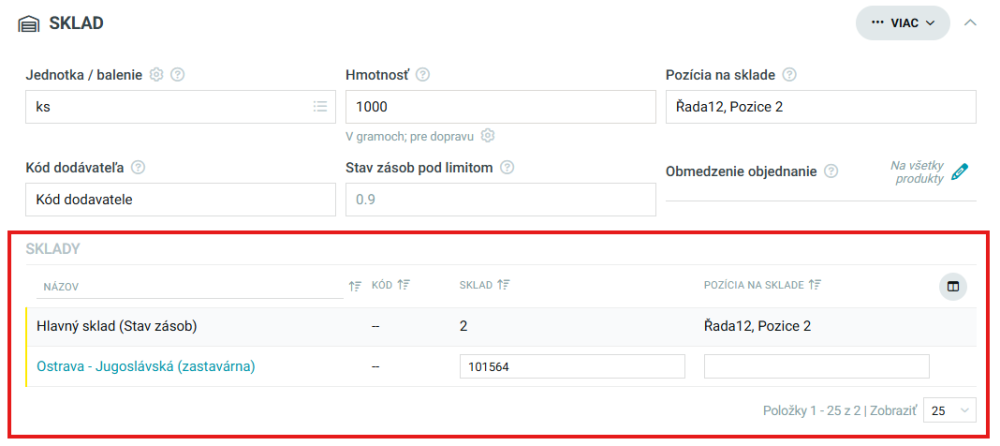Viewport: 1000px width, 446px height.
Task: Click gear icon after 'V gramoch; pre dopravu'
Action: coord(488,136)
